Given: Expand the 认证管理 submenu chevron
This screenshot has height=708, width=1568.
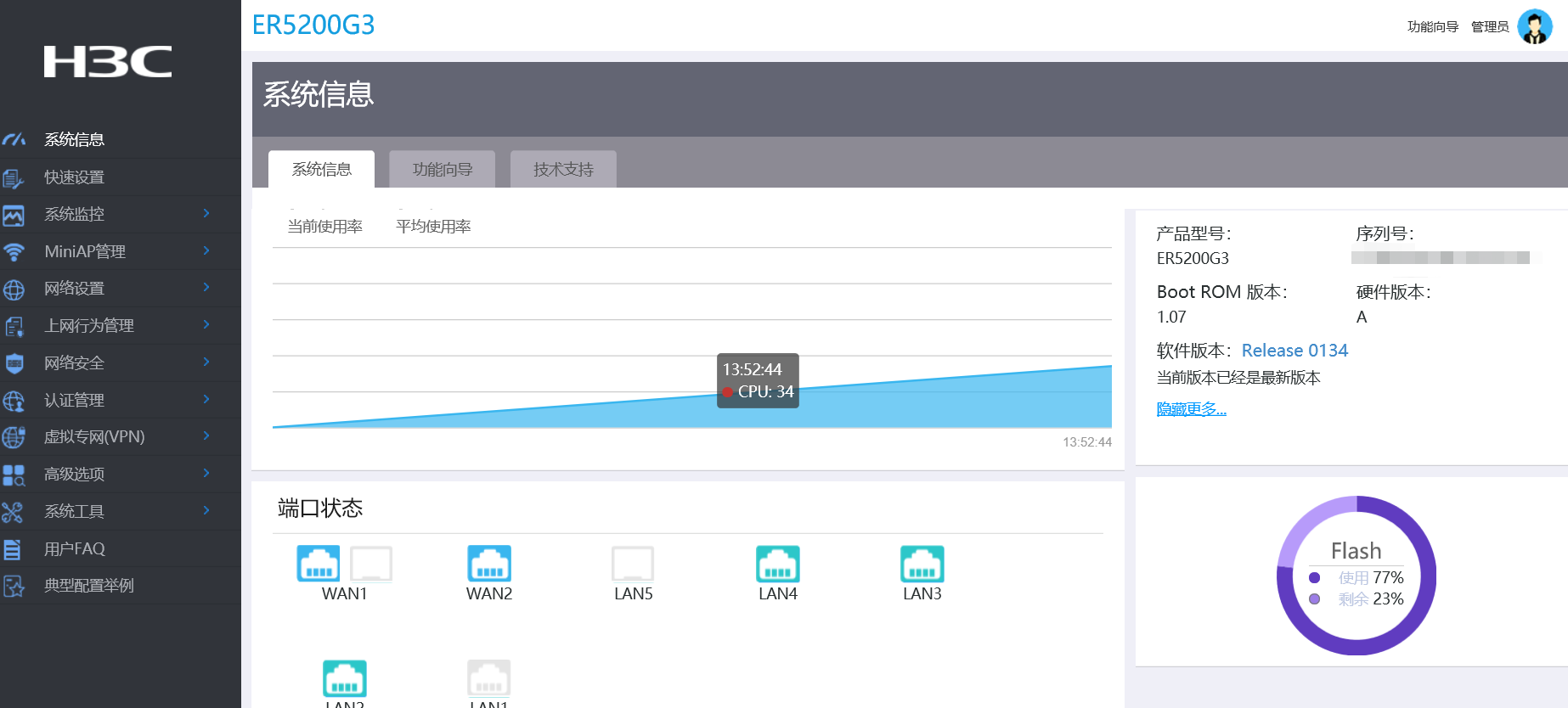Looking at the screenshot, I should tap(206, 399).
